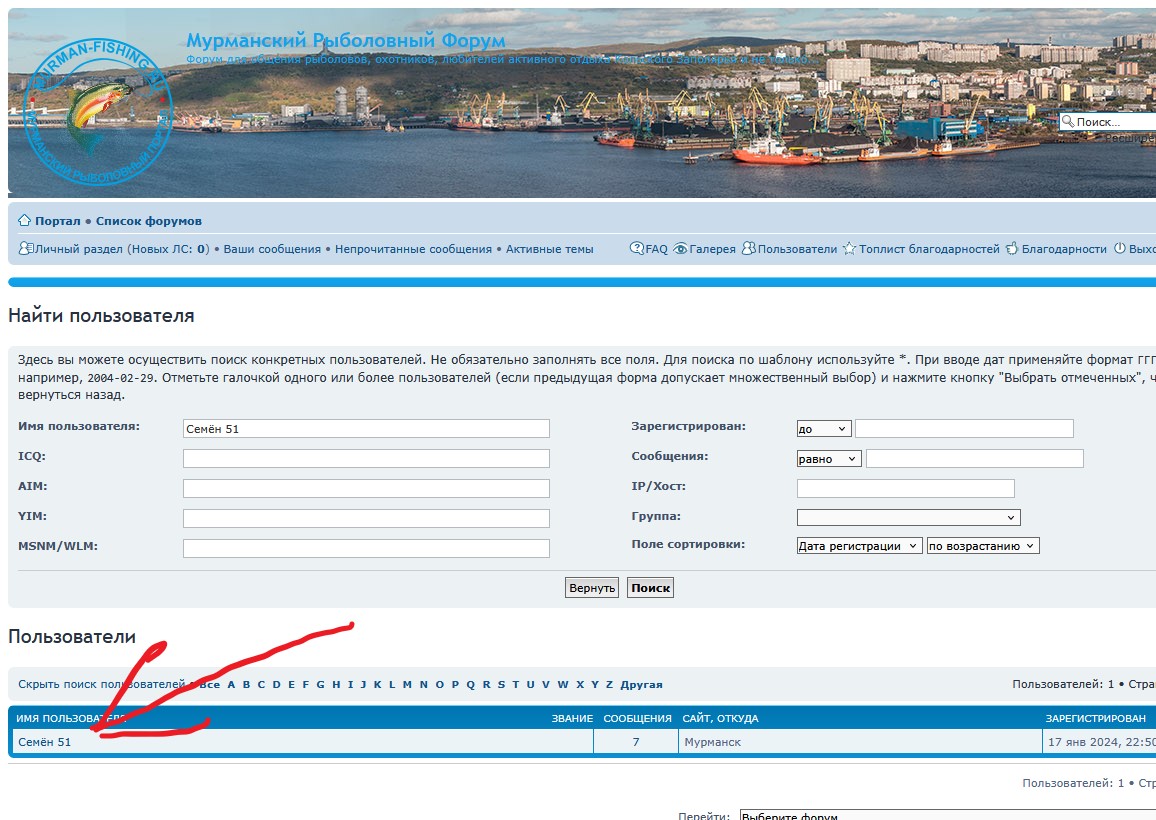Open Непрочитанные сообщения in navigation menu
Screen dimensions: 1156x820
tap(413, 249)
